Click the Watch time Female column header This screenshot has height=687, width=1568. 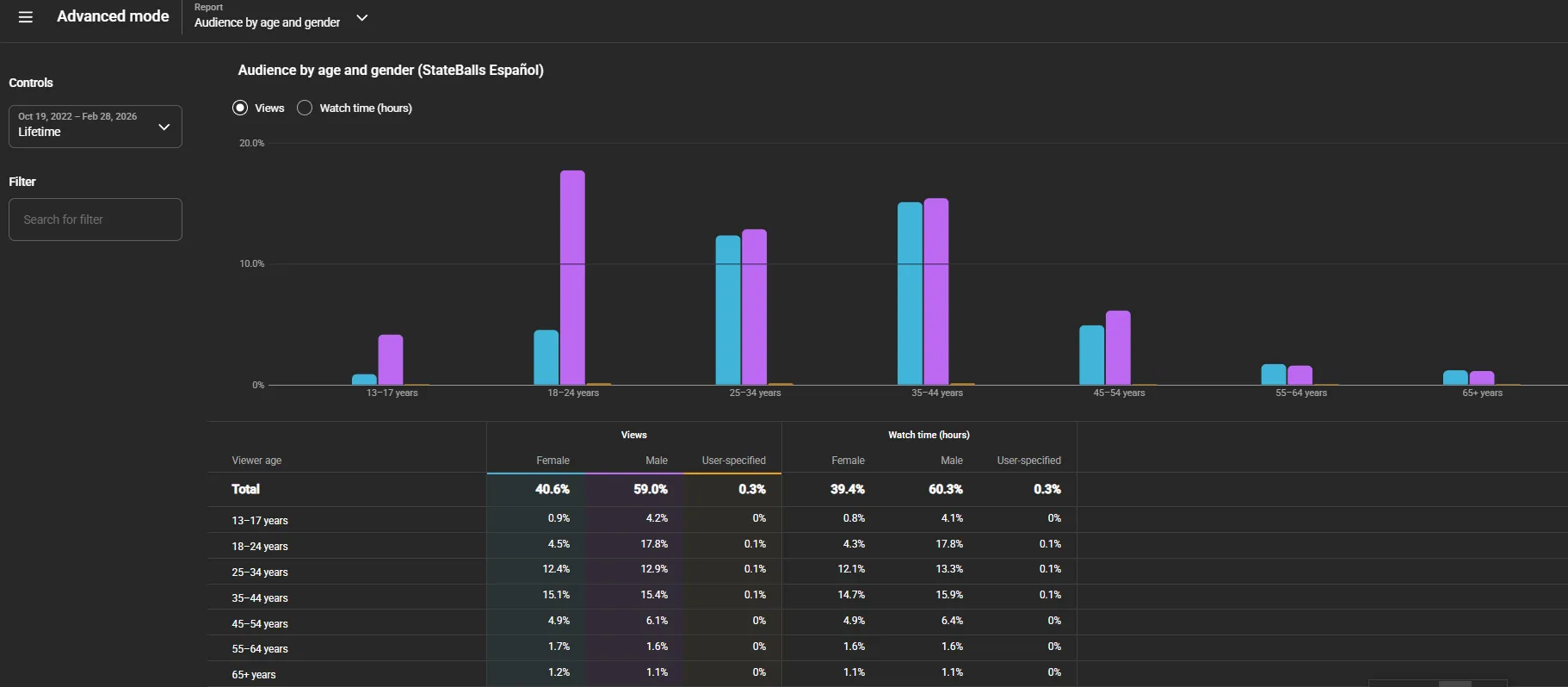click(848, 461)
